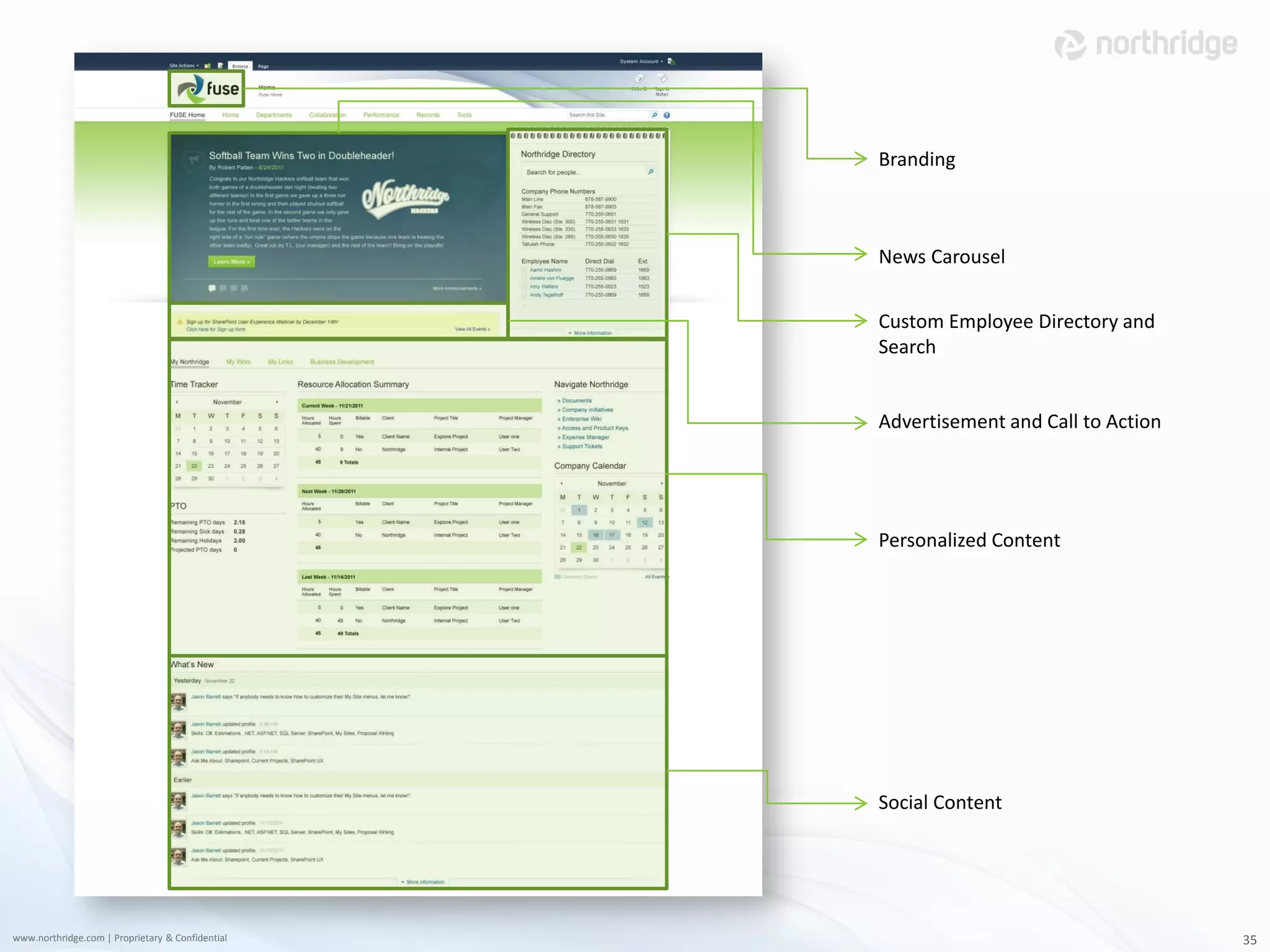1270x952 pixels.
Task: Click the Learn More button
Action: pos(231,262)
